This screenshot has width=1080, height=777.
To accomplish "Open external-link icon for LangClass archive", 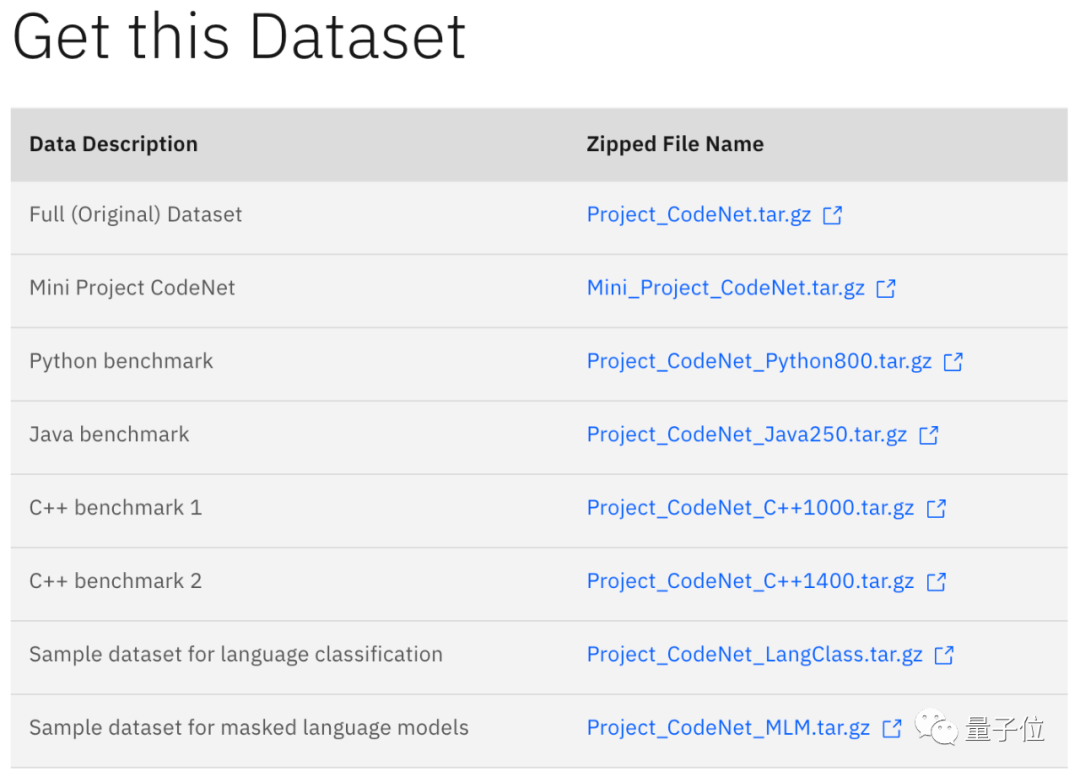I will click(944, 655).
